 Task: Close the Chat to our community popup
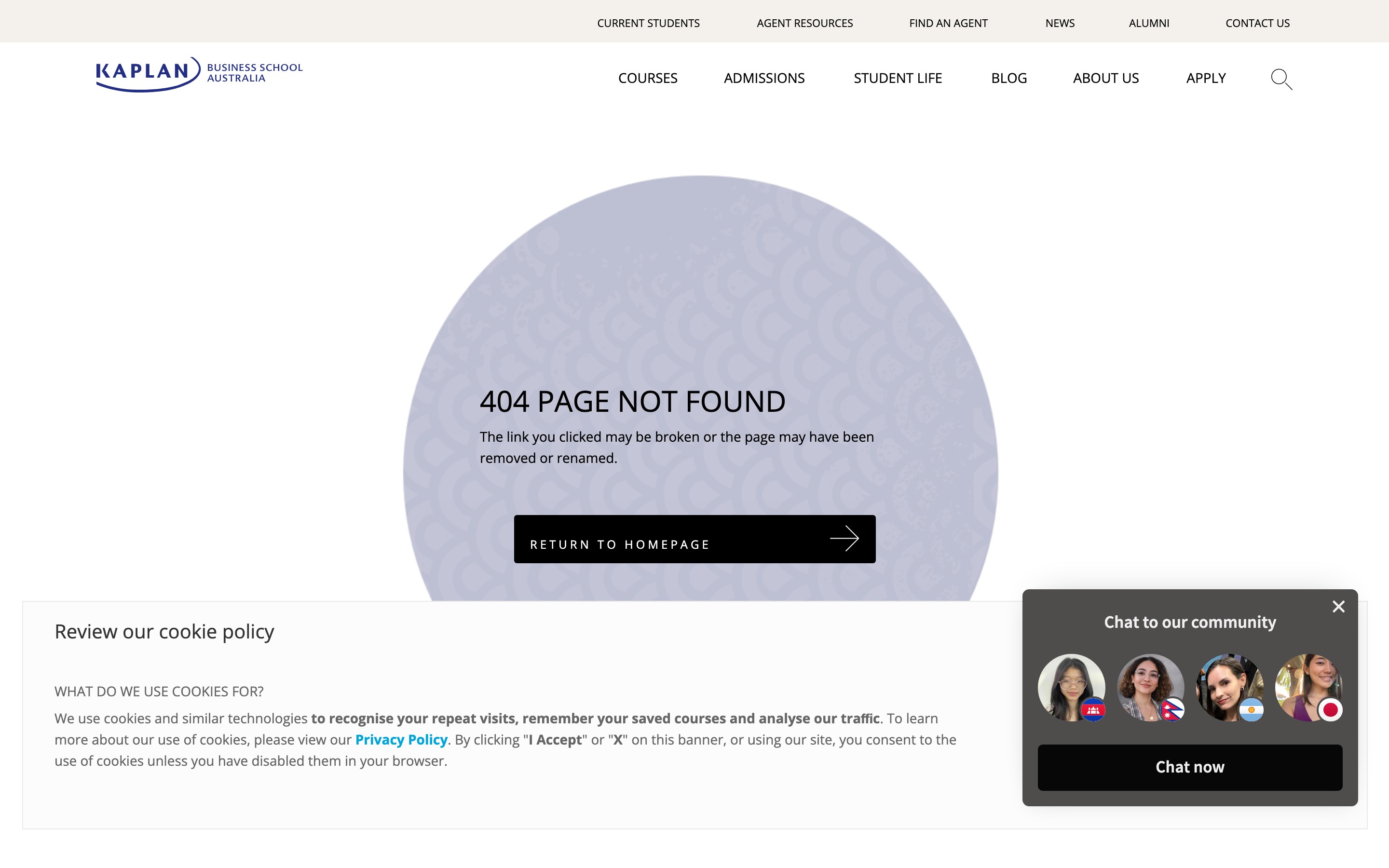click(x=1338, y=606)
